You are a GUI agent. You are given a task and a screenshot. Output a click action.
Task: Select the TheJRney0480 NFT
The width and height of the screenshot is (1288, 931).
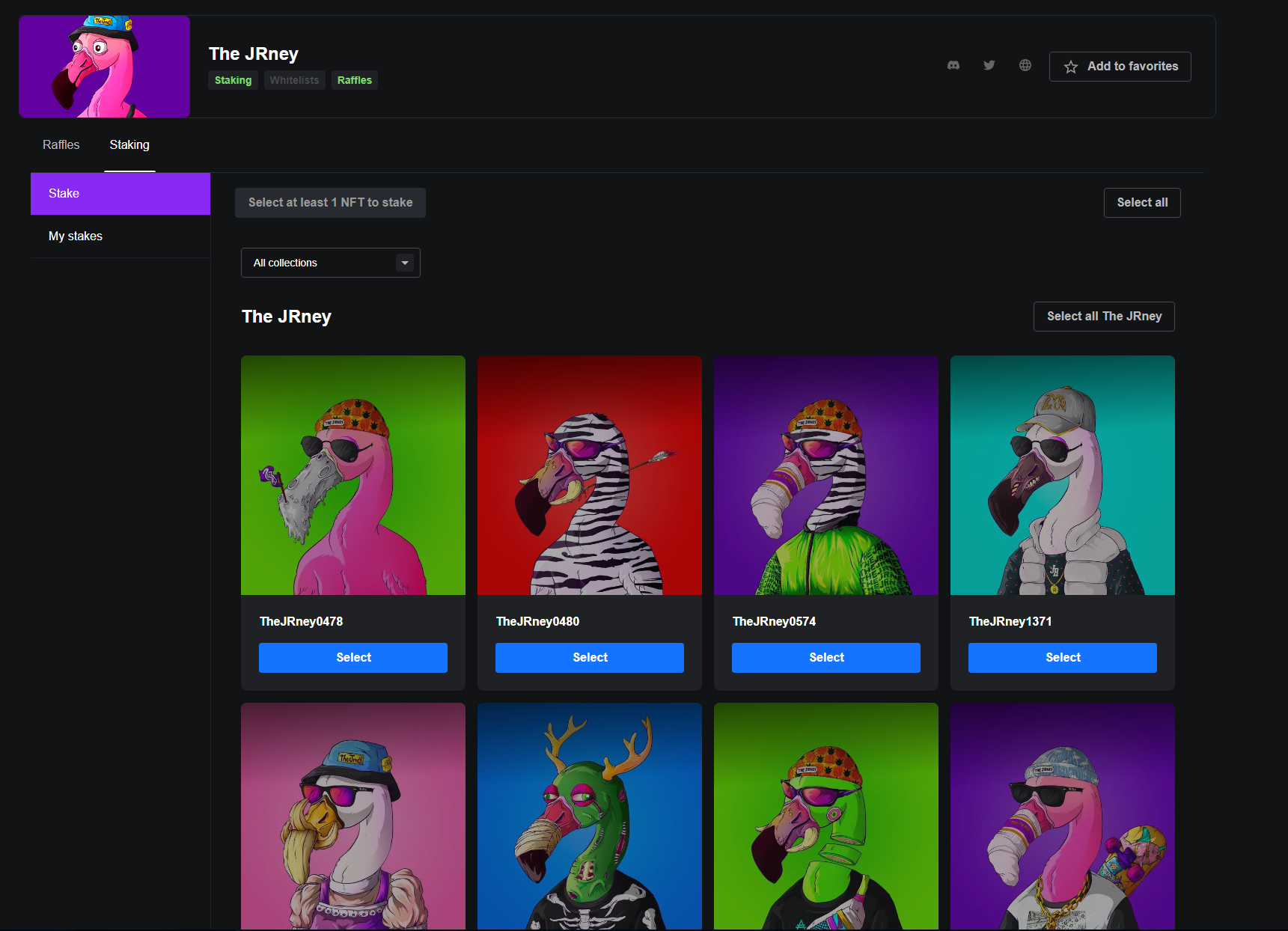pyautogui.click(x=590, y=658)
